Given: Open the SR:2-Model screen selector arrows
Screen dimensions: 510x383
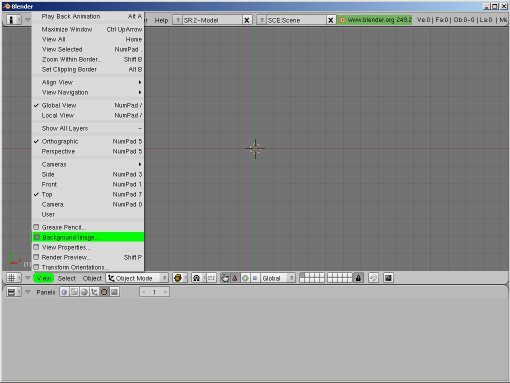Looking at the screenshot, I should [178, 20].
